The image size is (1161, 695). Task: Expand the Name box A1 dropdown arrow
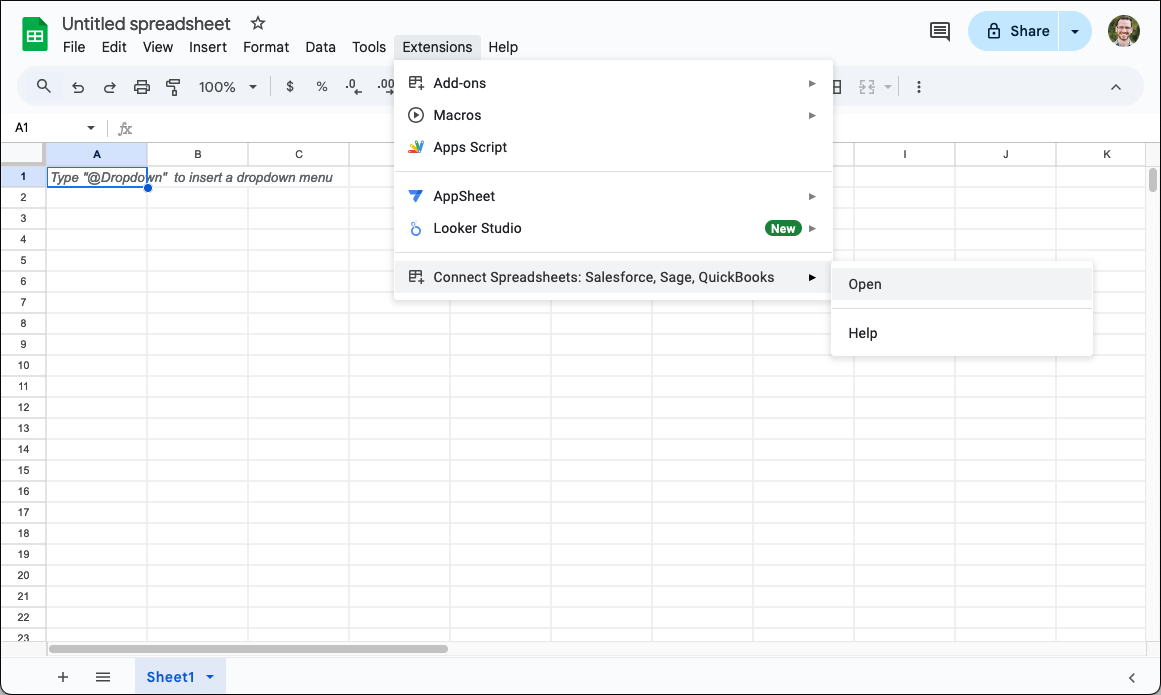91,128
